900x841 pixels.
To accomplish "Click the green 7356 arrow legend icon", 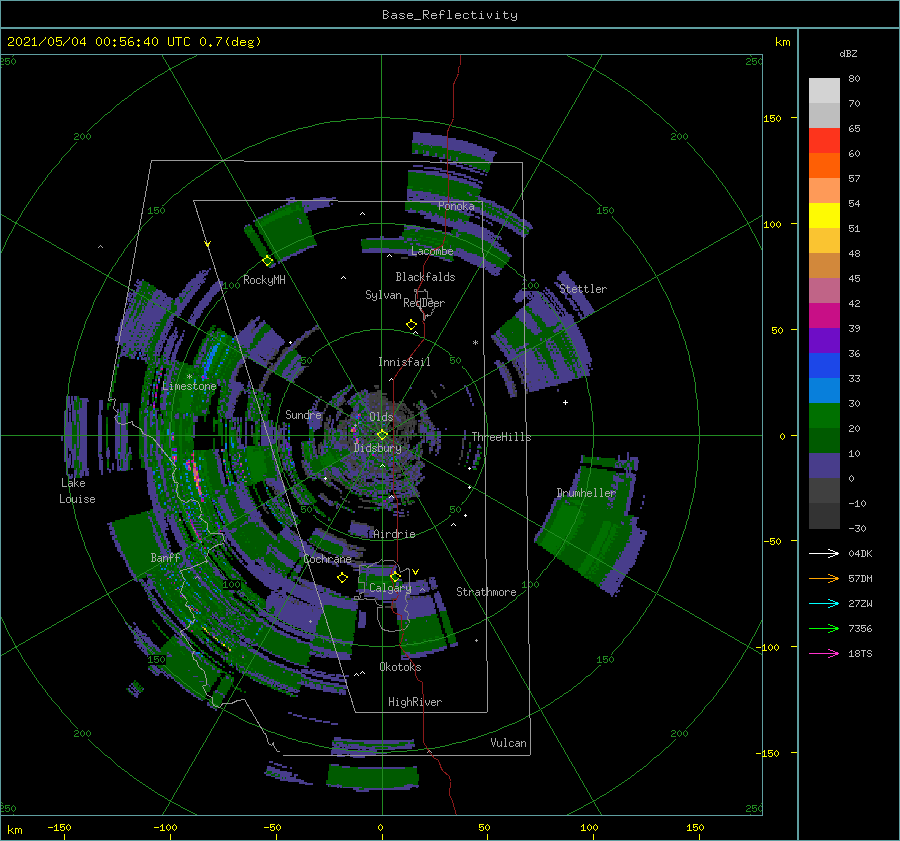I will (824, 629).
